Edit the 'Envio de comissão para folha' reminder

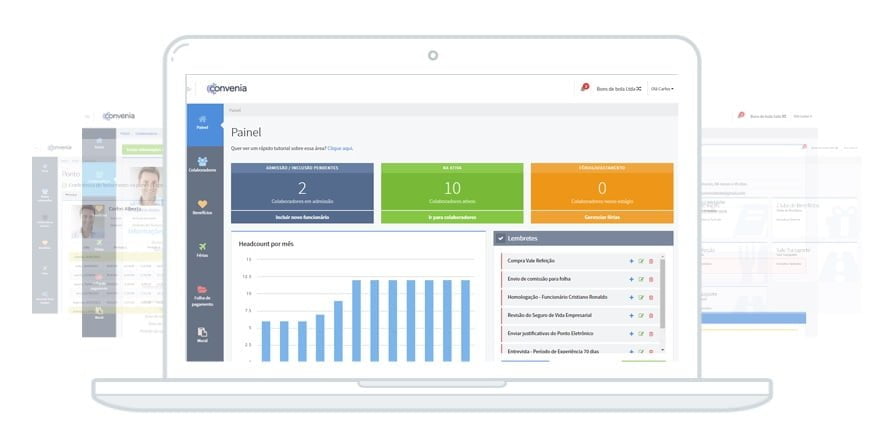641,279
